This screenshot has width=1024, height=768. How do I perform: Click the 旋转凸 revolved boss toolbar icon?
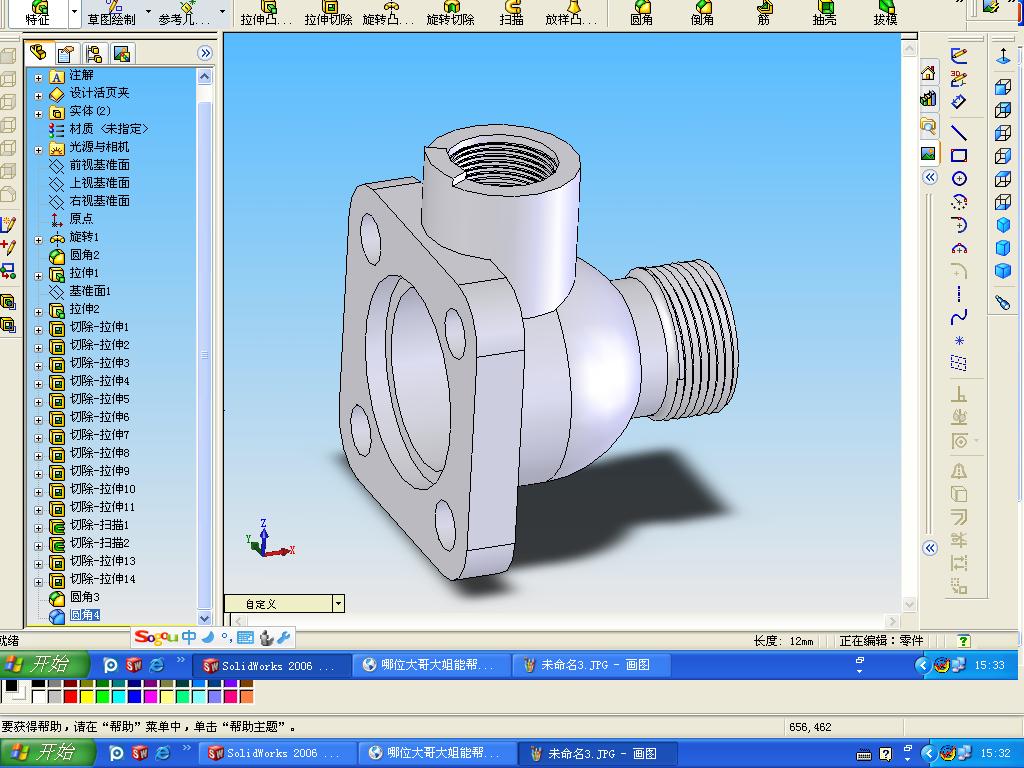(389, 12)
